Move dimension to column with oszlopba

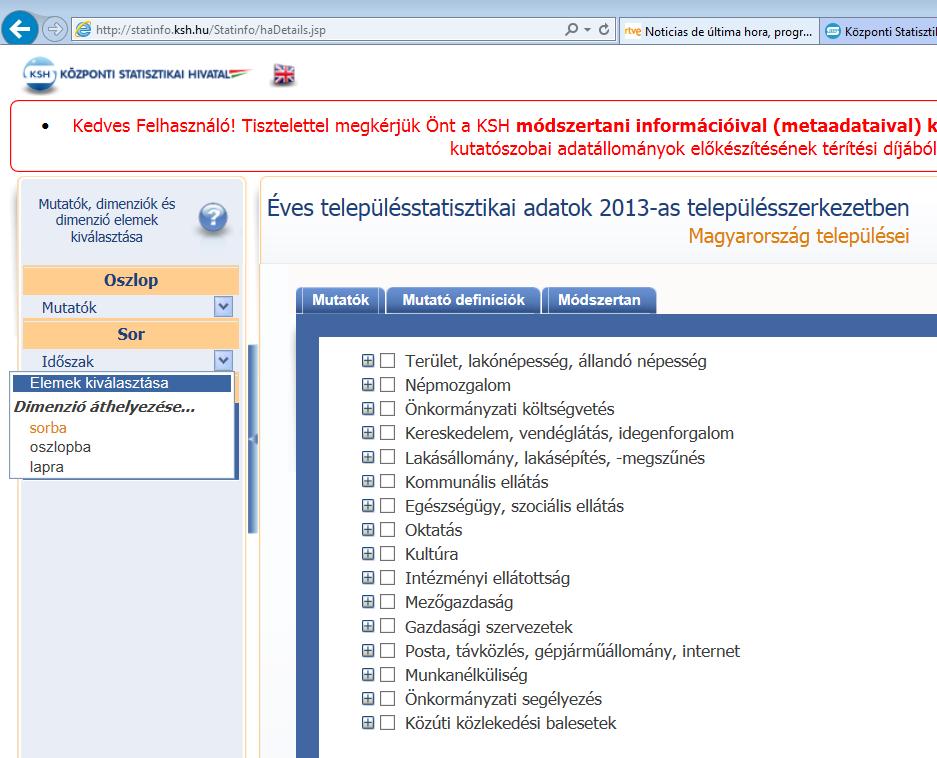pyautogui.click(x=60, y=447)
